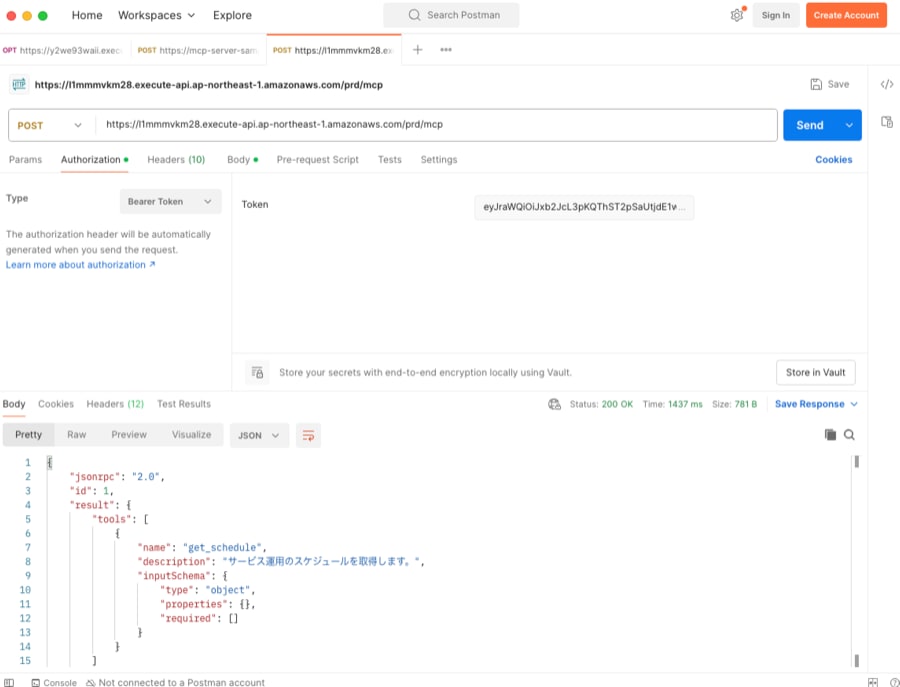Switch to the Params tab
The height and width of the screenshot is (687, 900).
[x=25, y=160]
